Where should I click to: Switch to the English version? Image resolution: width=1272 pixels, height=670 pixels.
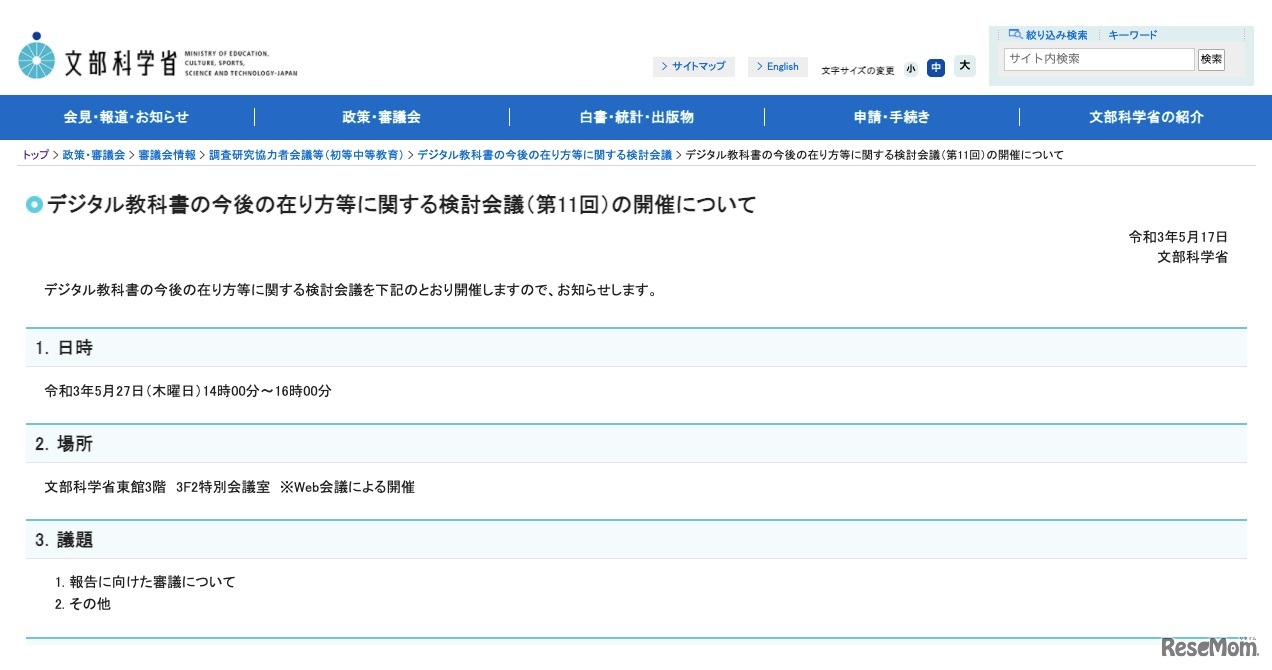tap(778, 66)
